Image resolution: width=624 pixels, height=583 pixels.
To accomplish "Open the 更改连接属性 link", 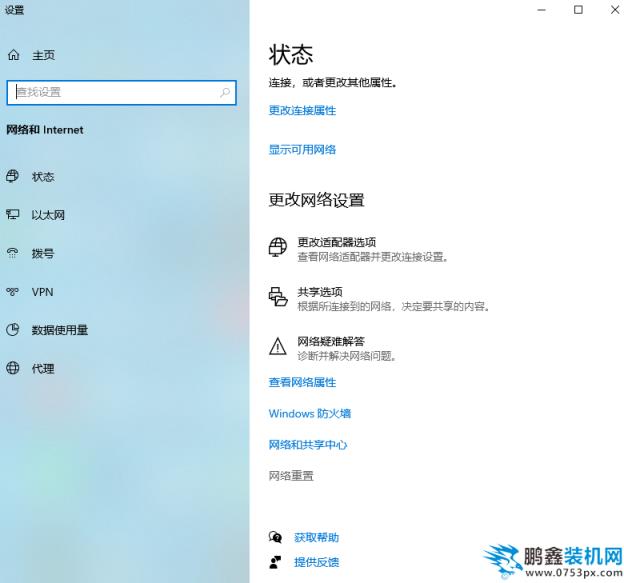I will click(x=302, y=110).
